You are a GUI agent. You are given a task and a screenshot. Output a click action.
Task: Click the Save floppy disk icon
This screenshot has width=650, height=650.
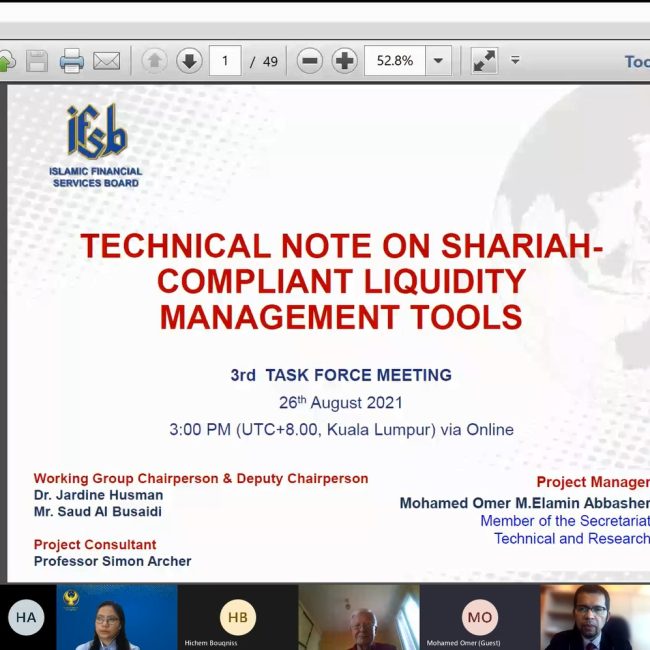pos(37,61)
